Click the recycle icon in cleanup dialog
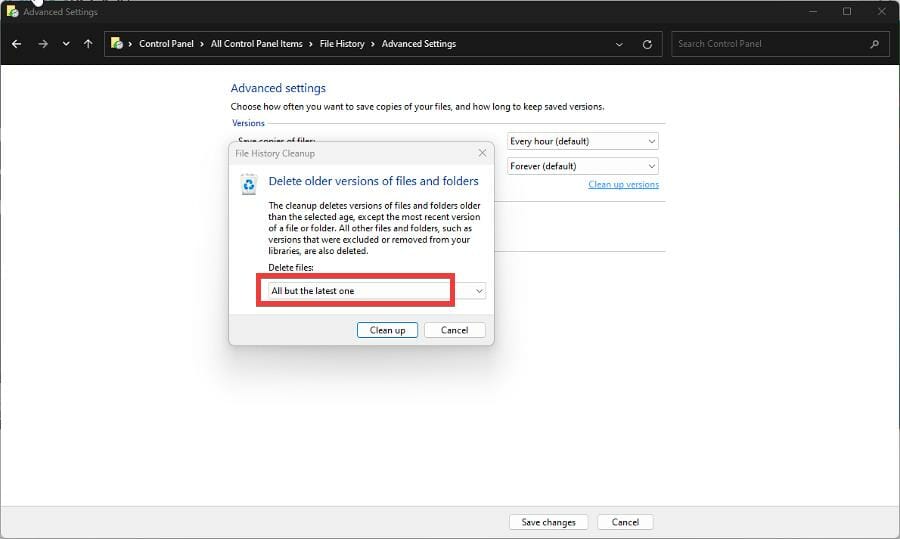The width and height of the screenshot is (900, 539). pos(249,184)
